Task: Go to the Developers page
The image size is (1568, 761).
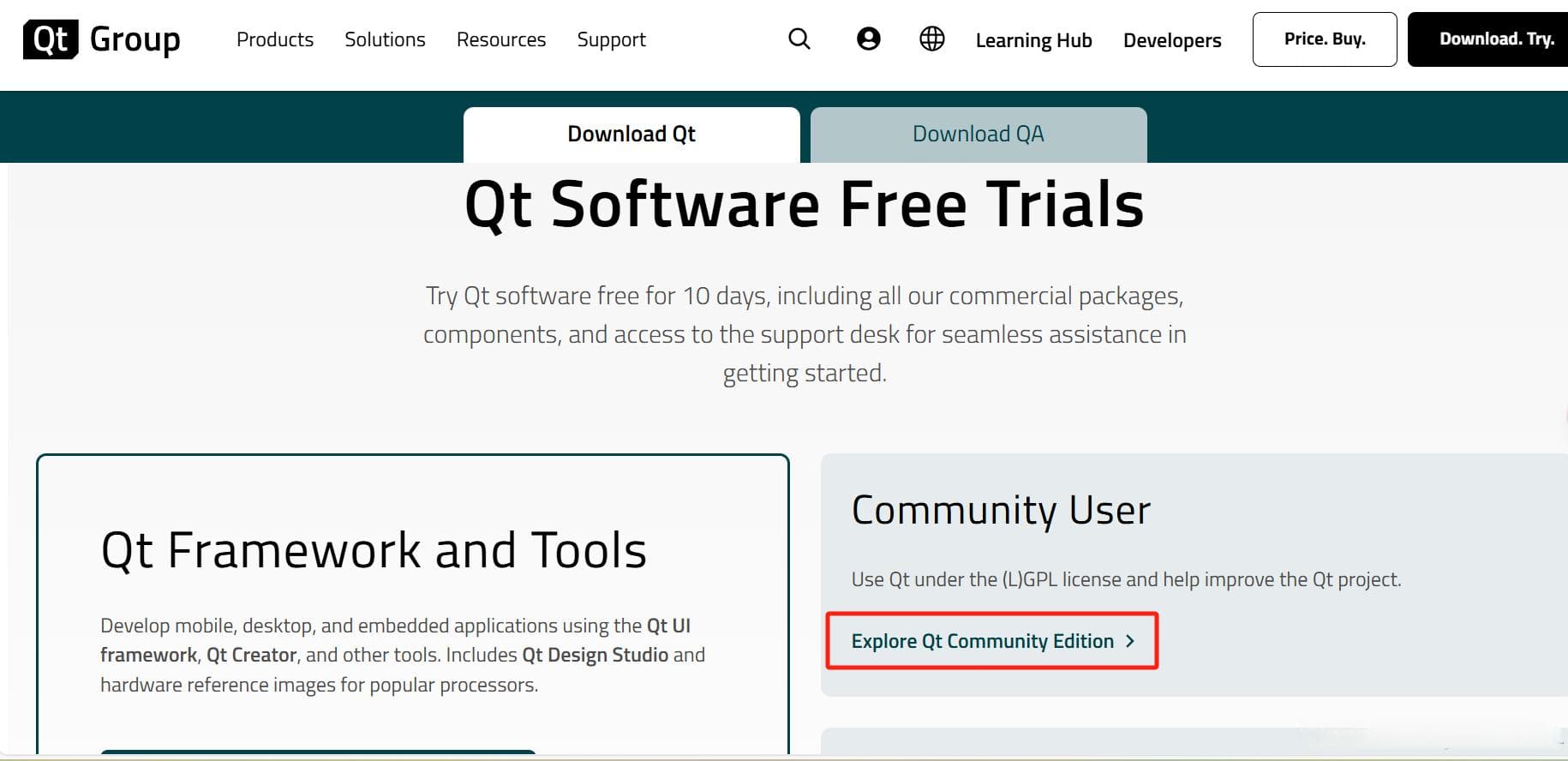Action: 1172,40
